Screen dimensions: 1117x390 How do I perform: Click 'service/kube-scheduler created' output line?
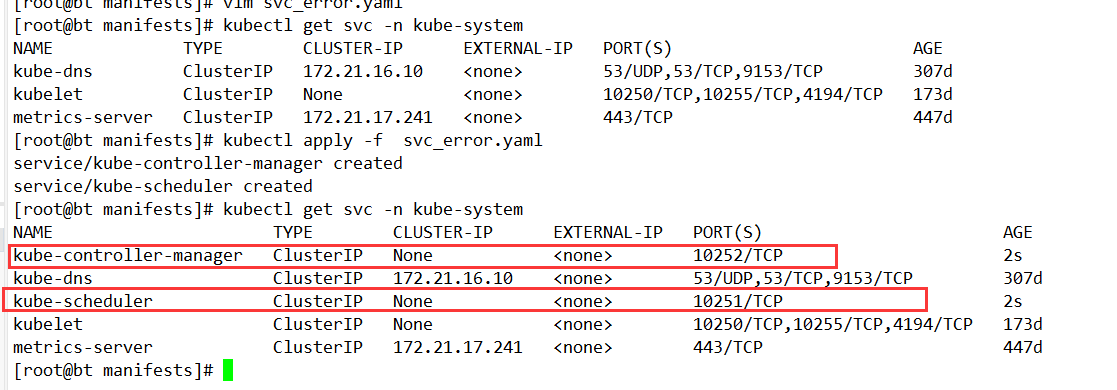coord(163,187)
